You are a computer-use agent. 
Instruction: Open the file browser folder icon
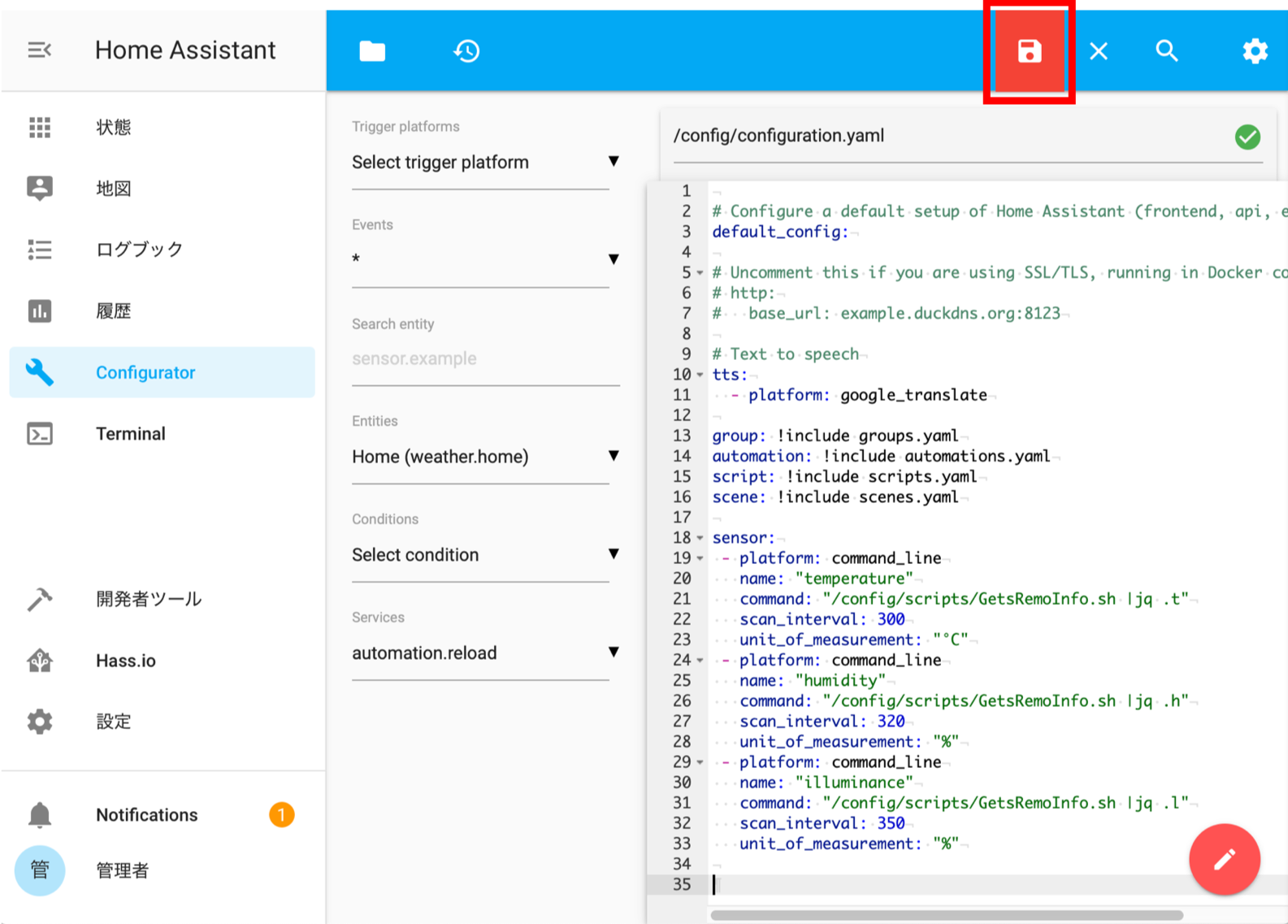pos(372,51)
